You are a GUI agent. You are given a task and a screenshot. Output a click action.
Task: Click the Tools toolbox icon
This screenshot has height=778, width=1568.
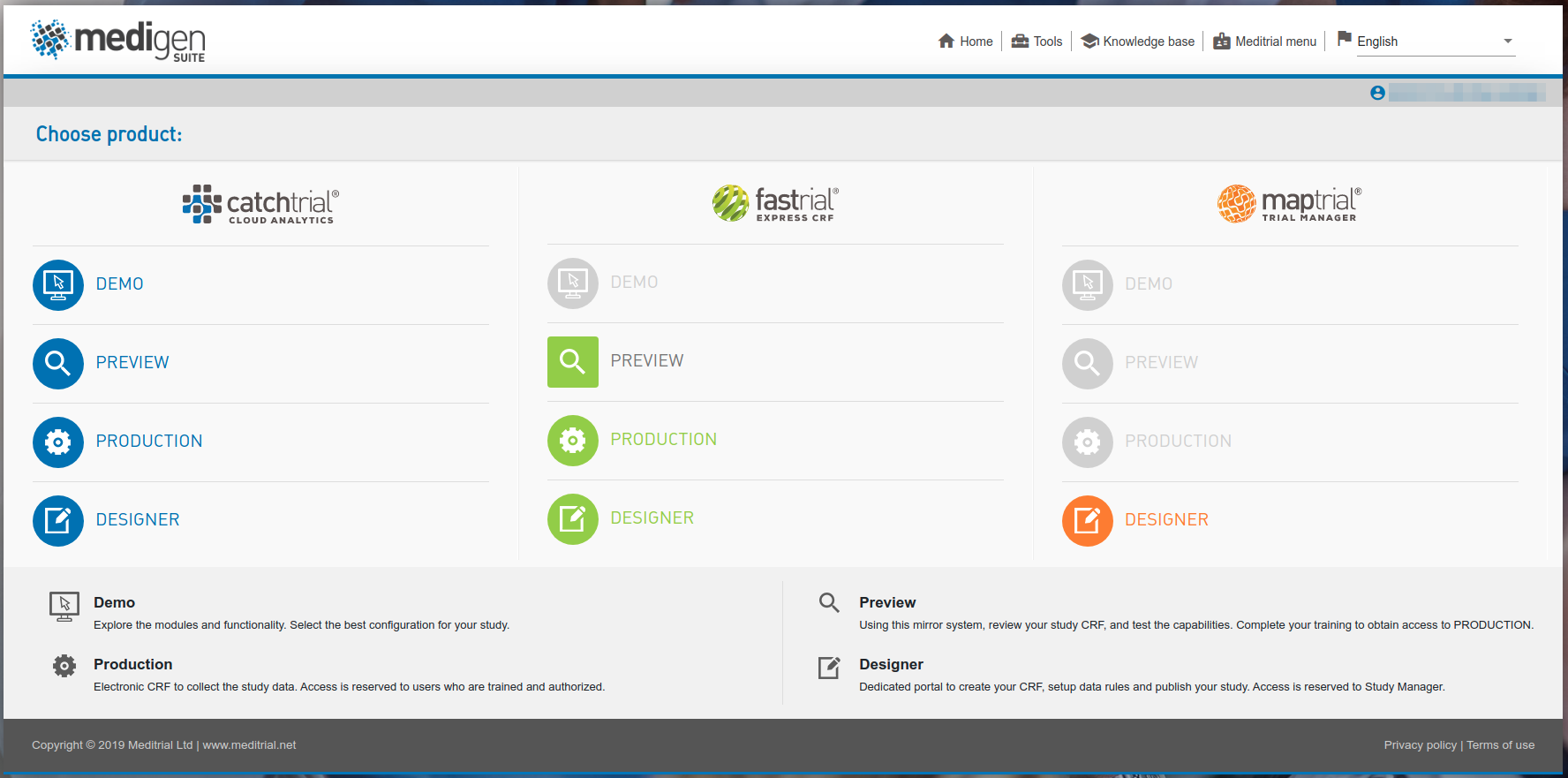click(x=1020, y=41)
